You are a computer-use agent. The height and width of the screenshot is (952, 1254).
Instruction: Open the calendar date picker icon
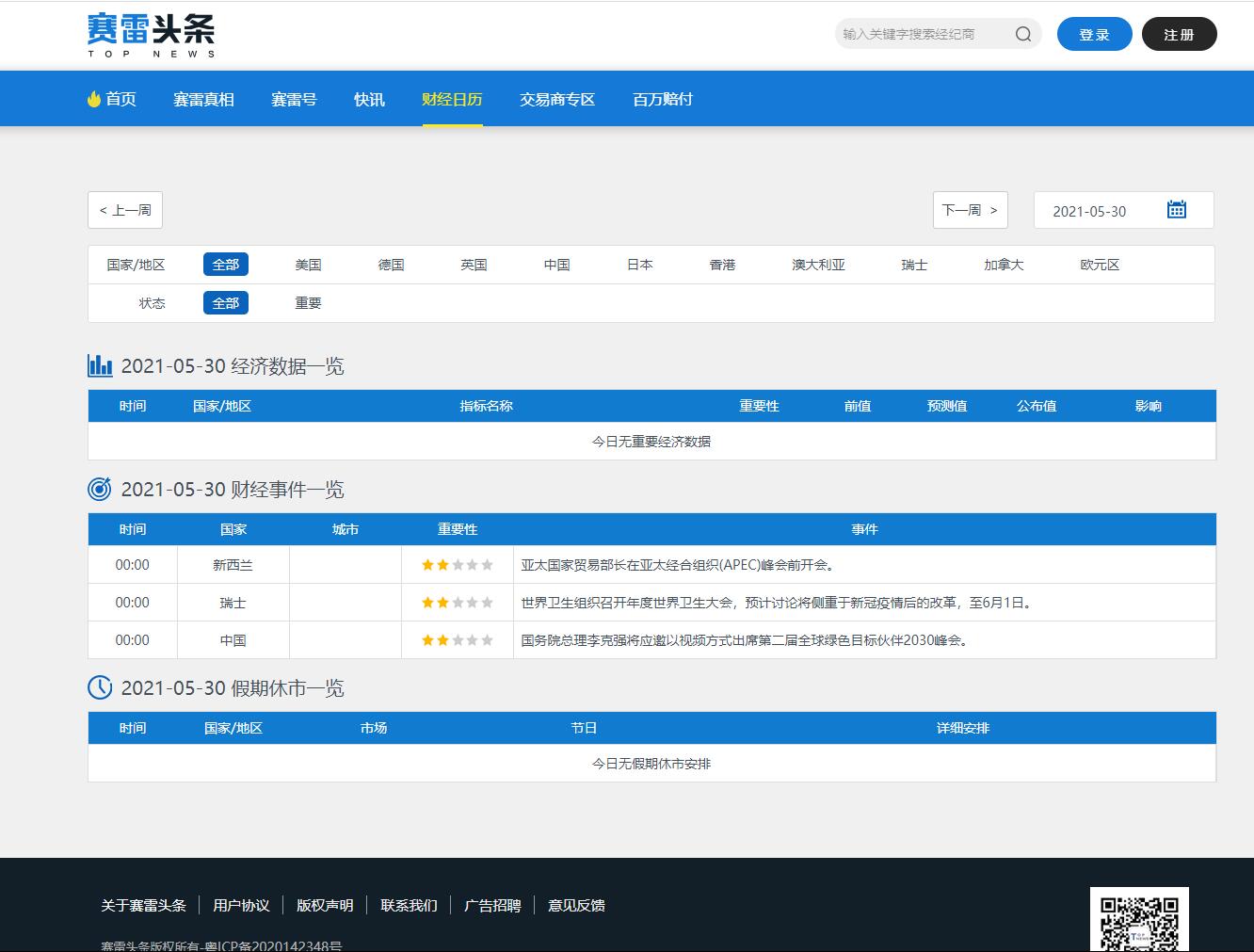(x=1176, y=210)
